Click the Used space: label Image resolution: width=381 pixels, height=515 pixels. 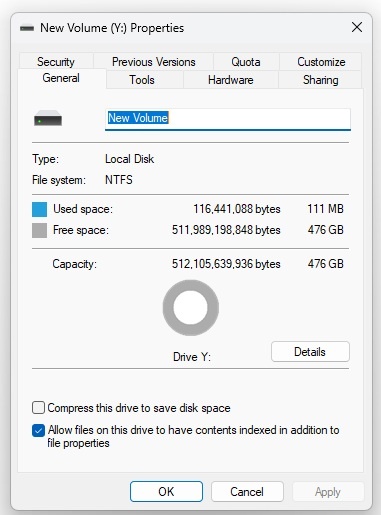(x=83, y=209)
